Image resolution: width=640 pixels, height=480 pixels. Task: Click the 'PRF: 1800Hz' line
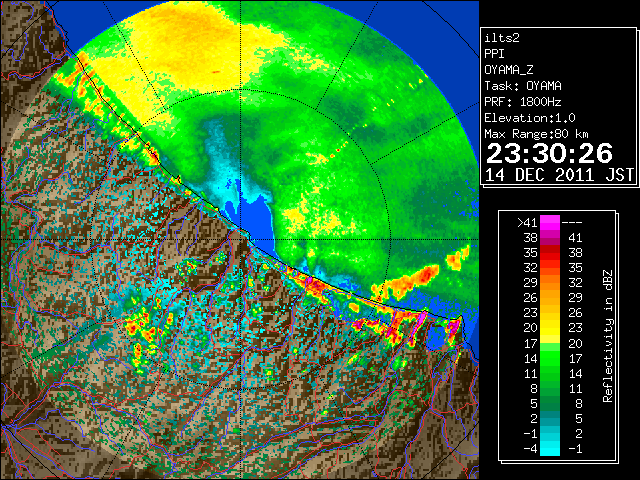coord(523,102)
